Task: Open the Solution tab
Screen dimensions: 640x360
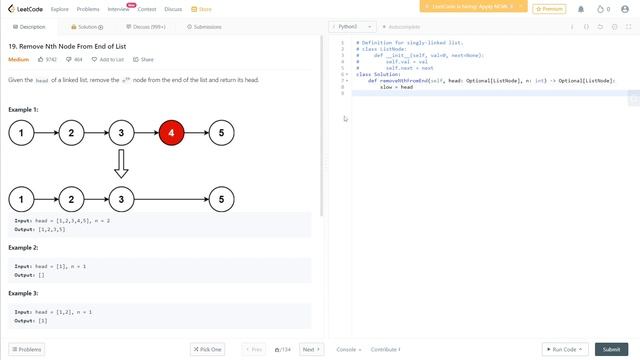Action: 87,27
